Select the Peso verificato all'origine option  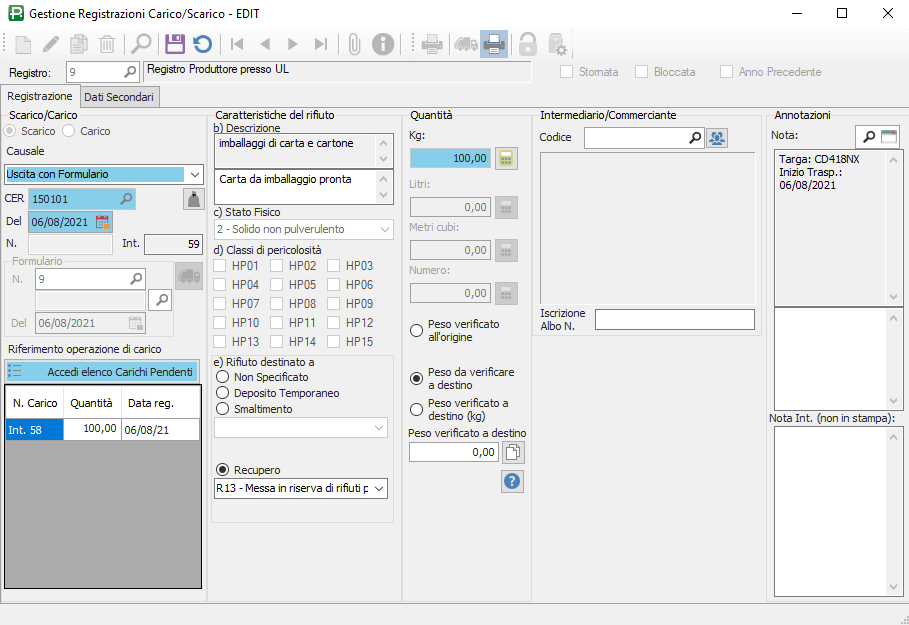pyautogui.click(x=417, y=331)
